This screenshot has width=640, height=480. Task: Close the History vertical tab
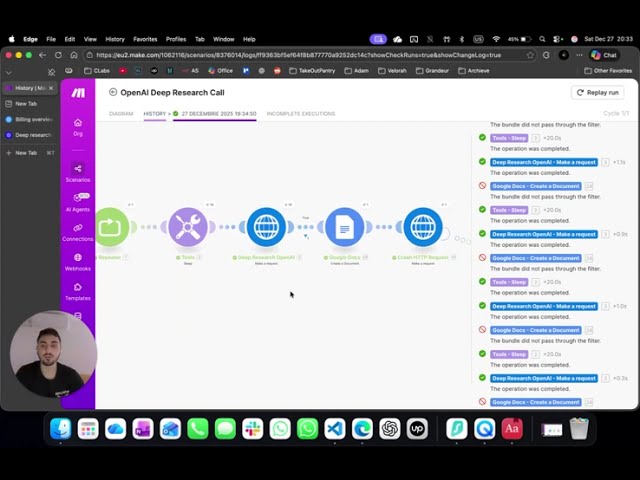point(51,88)
